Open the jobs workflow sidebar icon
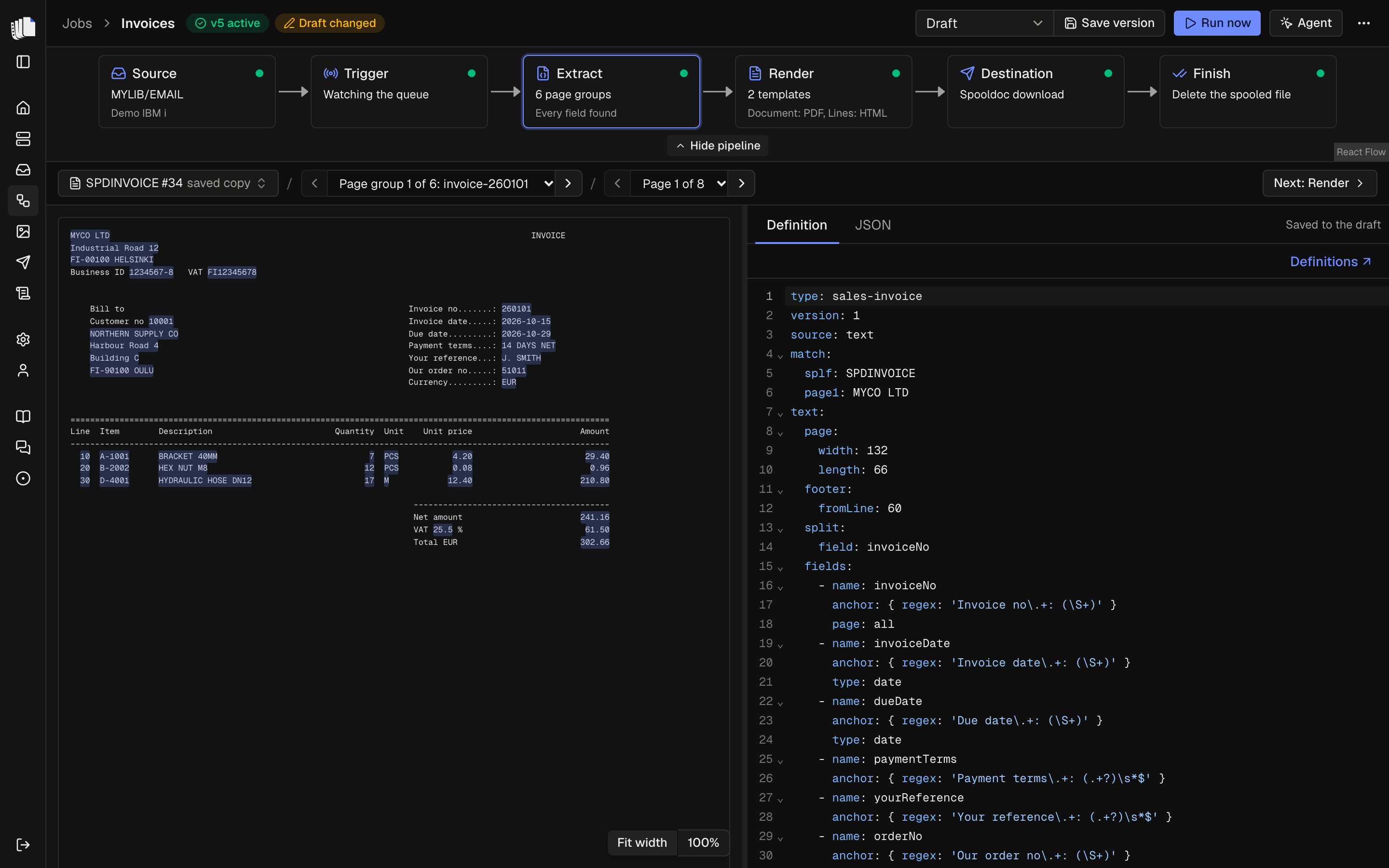This screenshot has width=1389, height=868. click(x=23, y=200)
